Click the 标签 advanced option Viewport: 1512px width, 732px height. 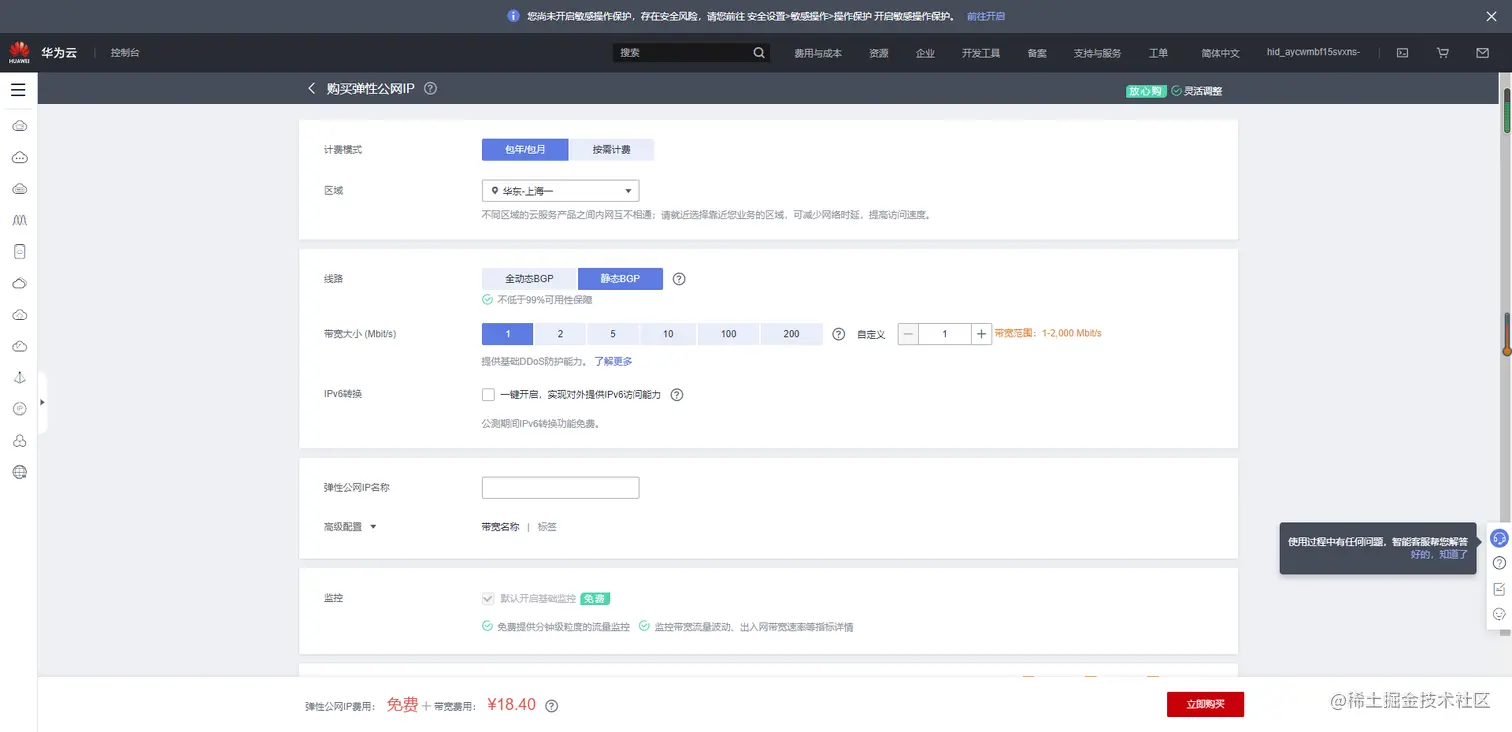(x=547, y=527)
